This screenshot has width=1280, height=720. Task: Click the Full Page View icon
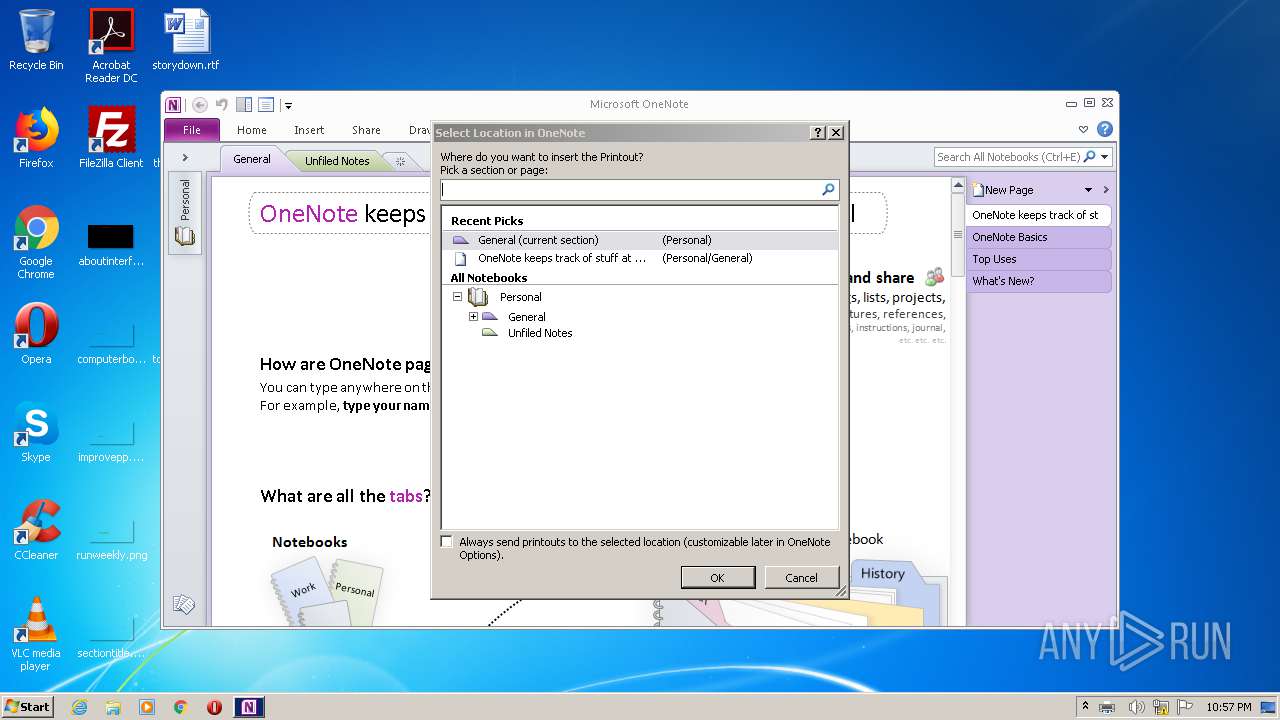[266, 104]
